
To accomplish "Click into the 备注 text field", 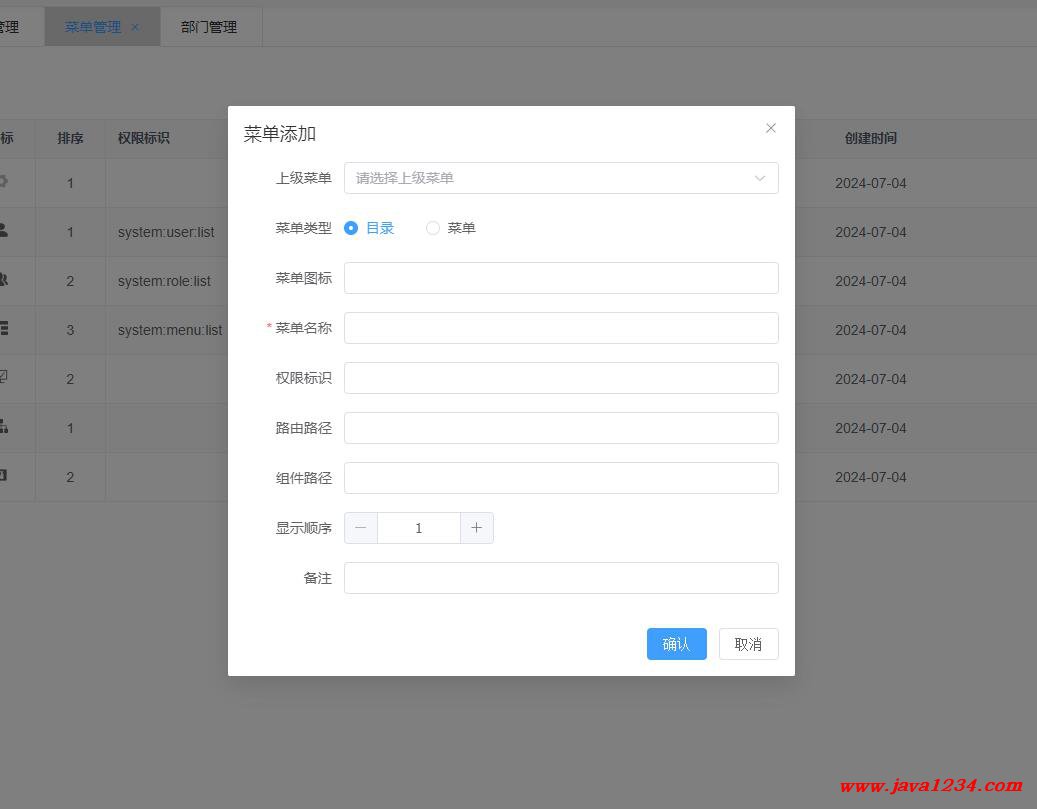I will (x=560, y=578).
